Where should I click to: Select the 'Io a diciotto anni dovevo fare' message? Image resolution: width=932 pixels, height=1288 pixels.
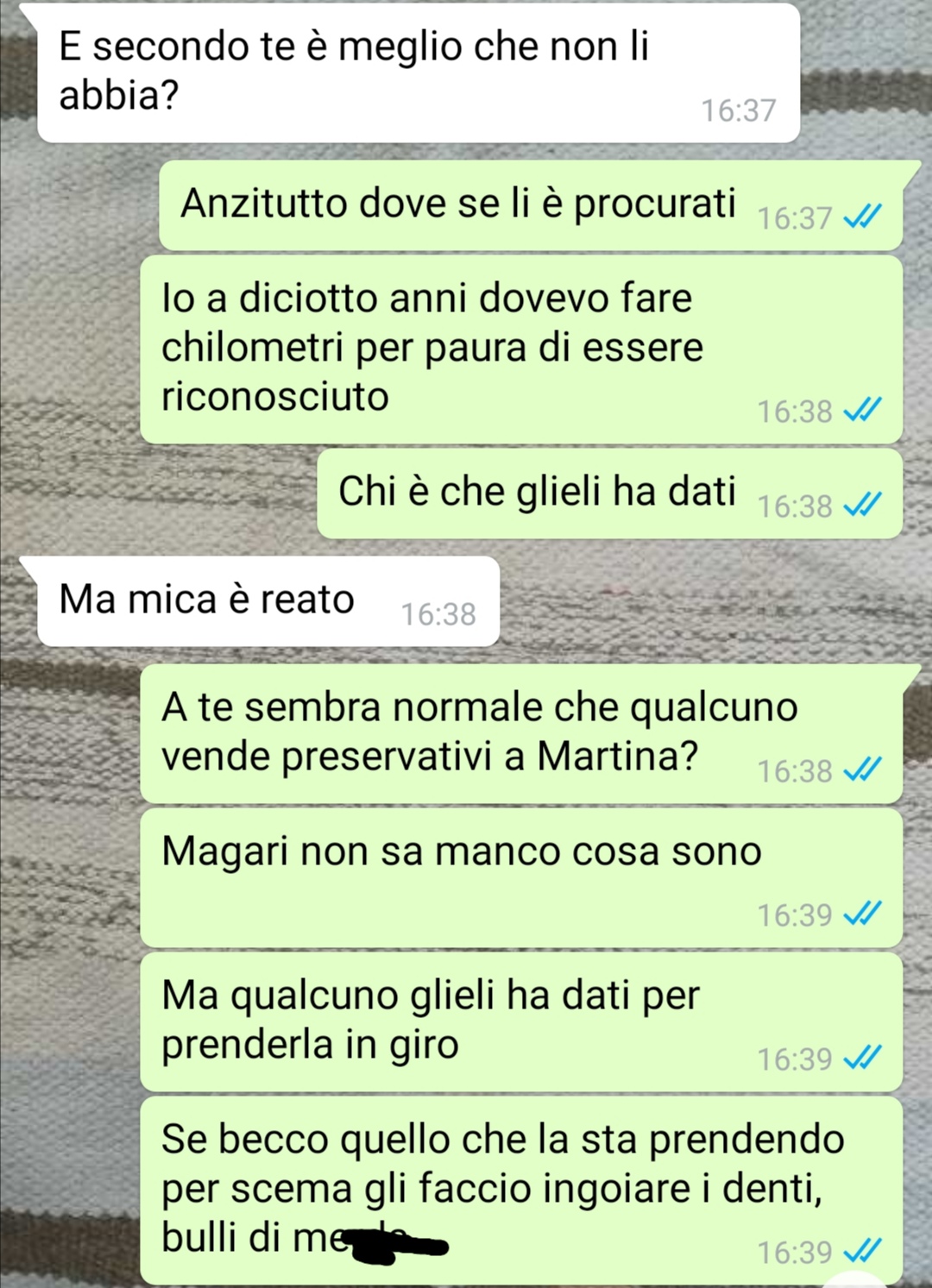521,349
